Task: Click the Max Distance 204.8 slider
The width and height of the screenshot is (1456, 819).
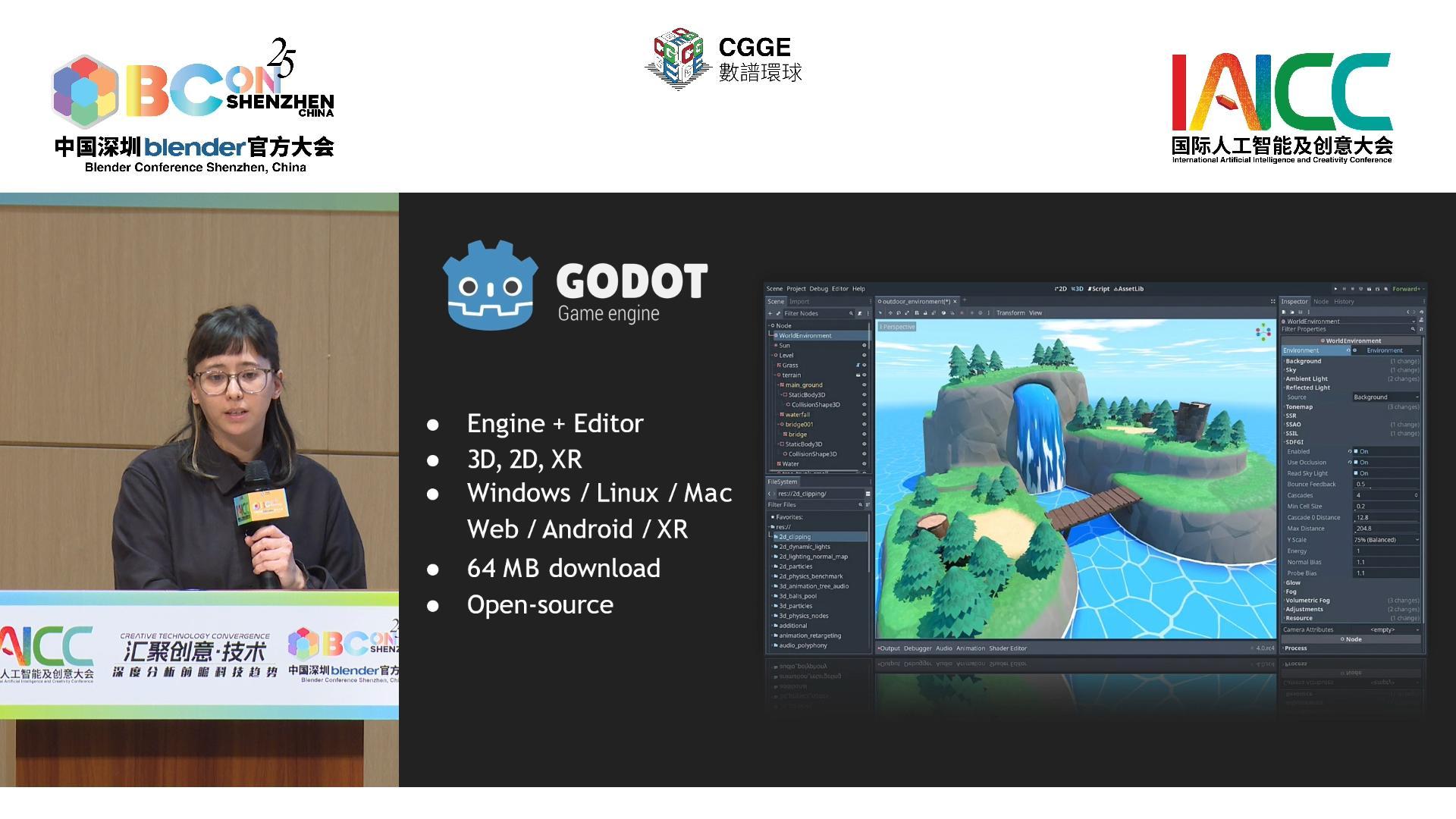Action: [1386, 529]
